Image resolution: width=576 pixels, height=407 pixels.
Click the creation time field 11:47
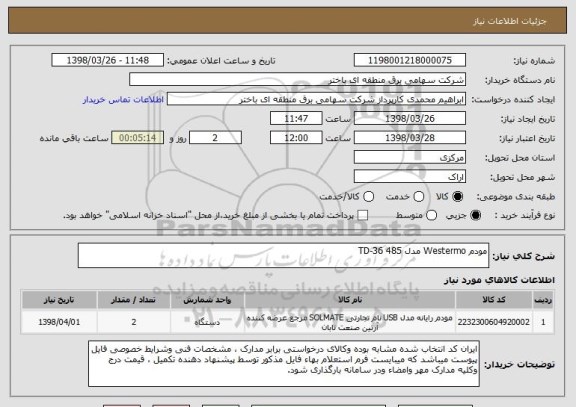pyautogui.click(x=296, y=119)
